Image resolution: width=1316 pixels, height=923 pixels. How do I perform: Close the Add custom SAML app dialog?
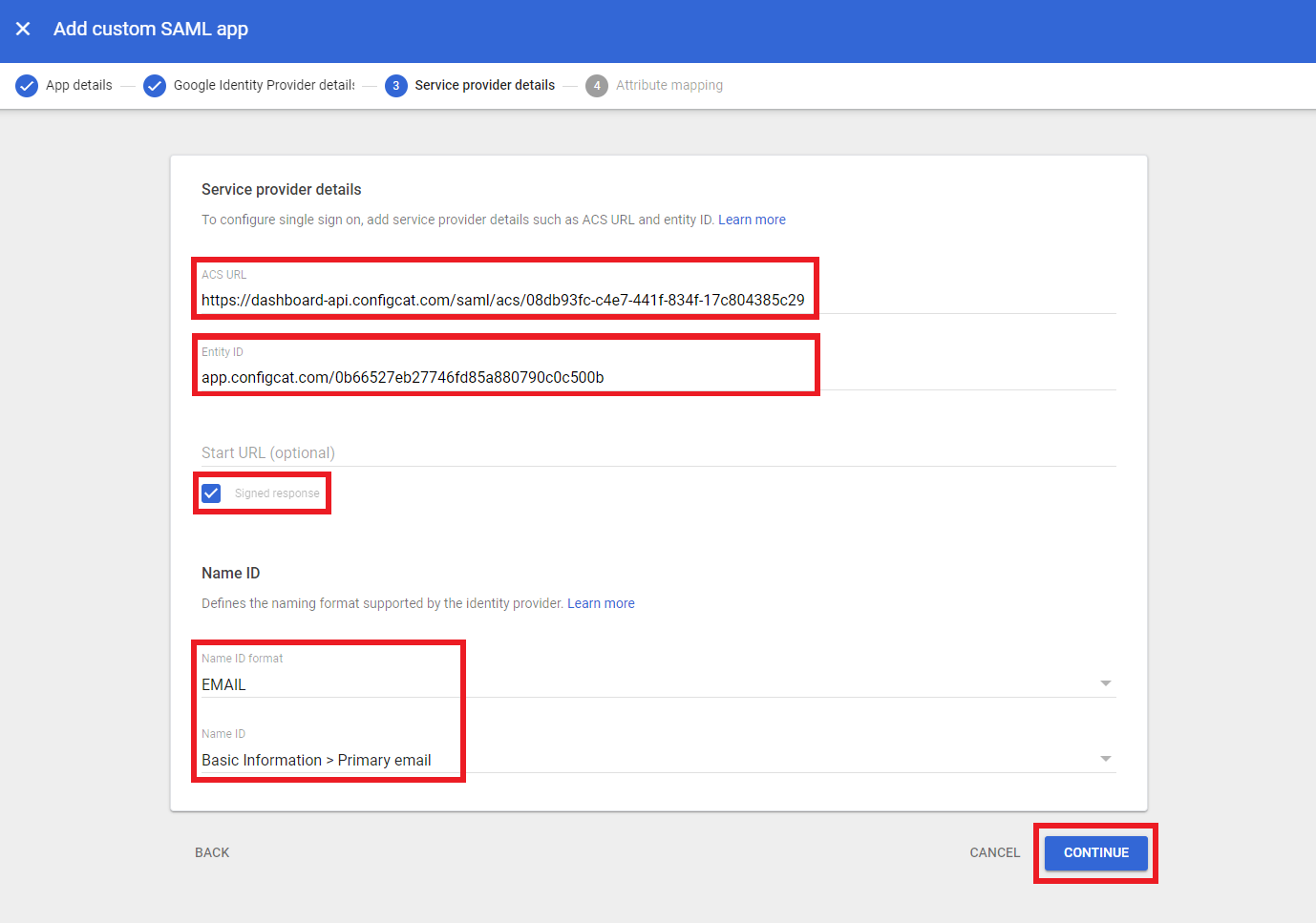23,29
